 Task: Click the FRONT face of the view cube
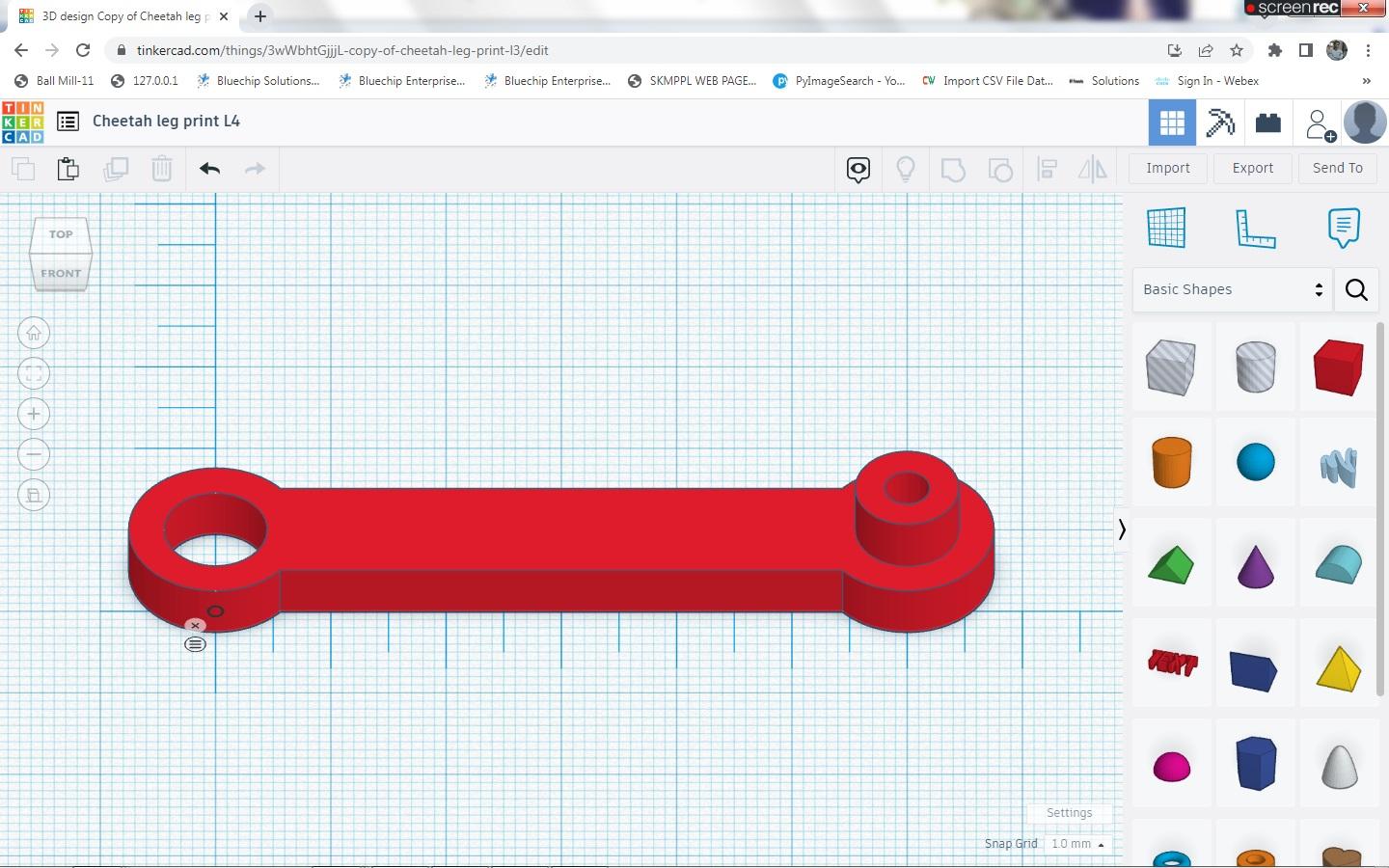pos(61,273)
